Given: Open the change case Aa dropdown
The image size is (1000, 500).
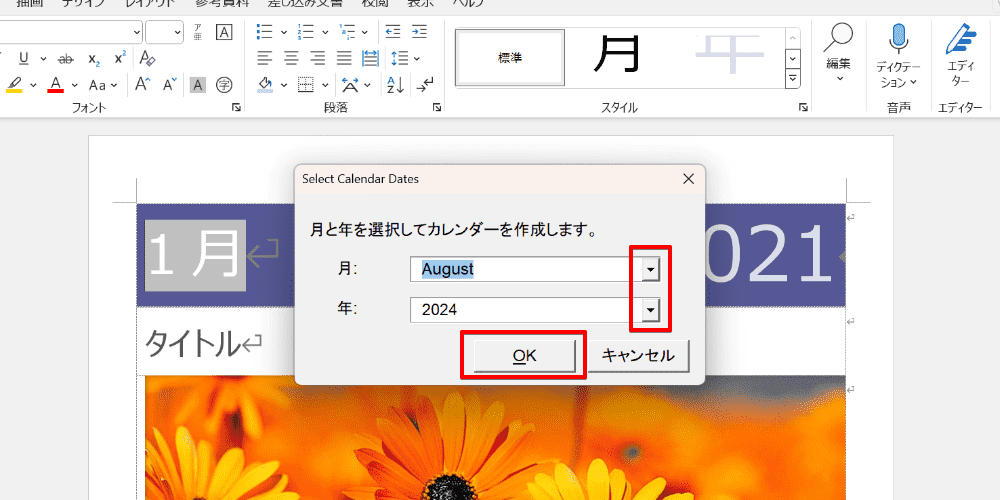Looking at the screenshot, I should pyautogui.click(x=103, y=85).
